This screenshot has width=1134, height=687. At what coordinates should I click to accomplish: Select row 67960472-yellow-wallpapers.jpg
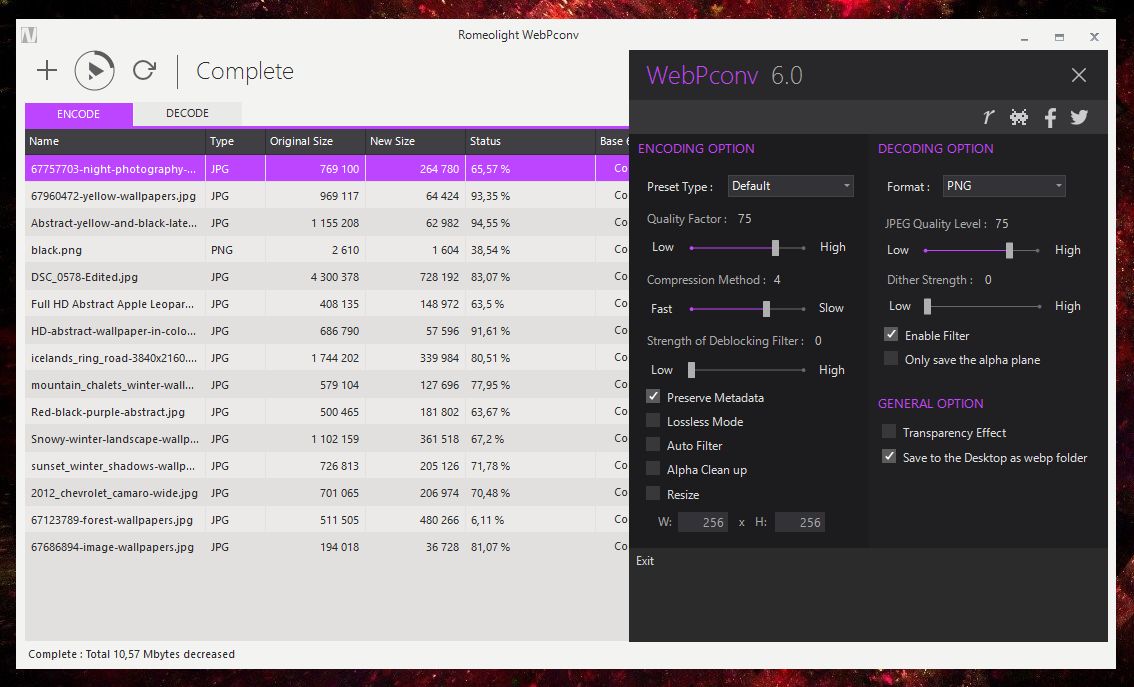pos(327,196)
